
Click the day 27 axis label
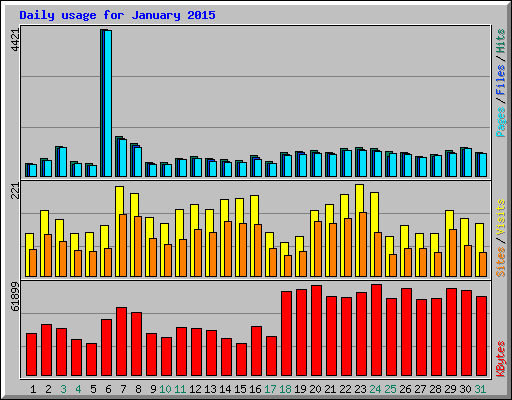420,389
